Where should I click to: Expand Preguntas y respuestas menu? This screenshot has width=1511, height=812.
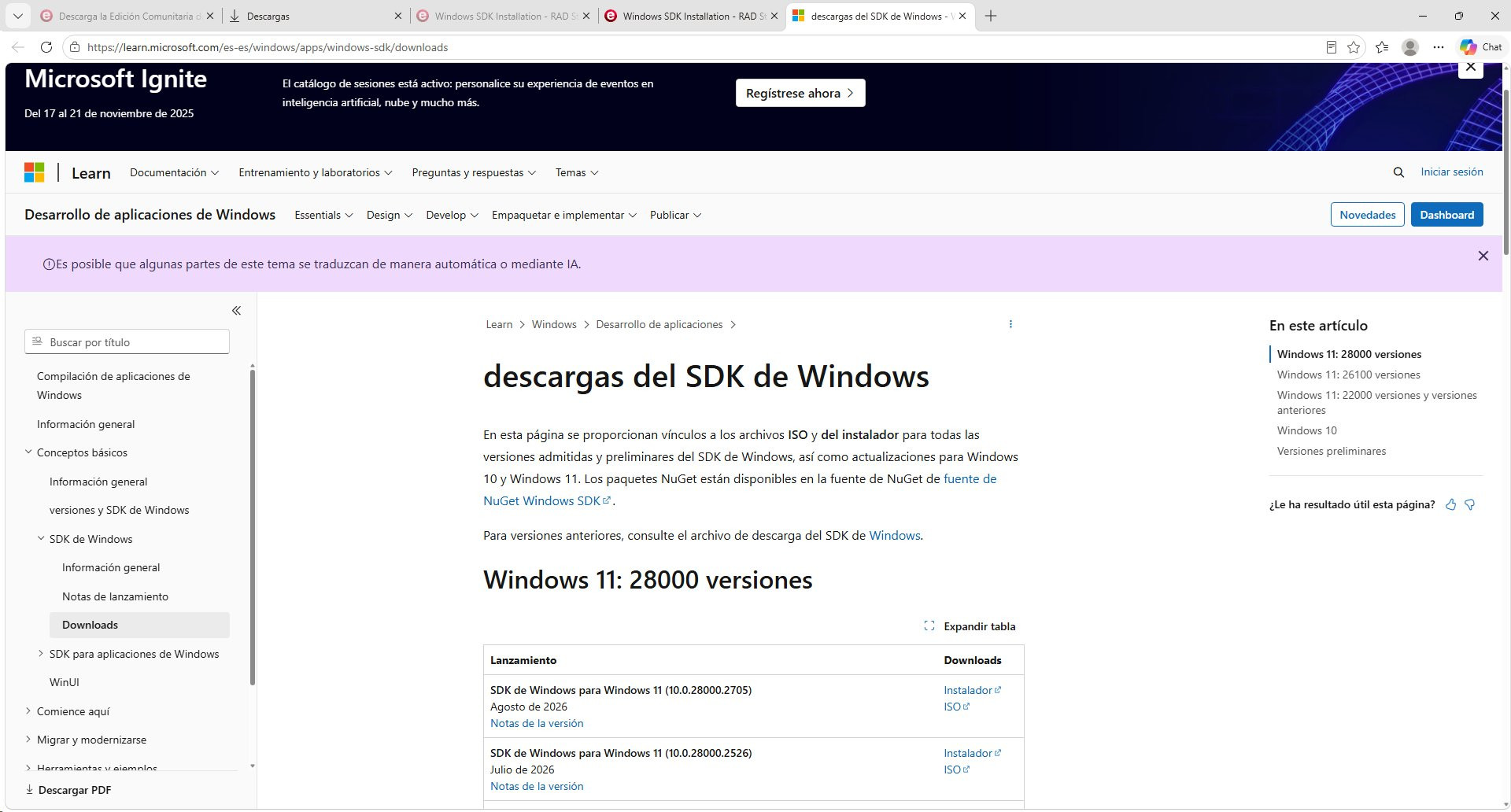(x=474, y=172)
